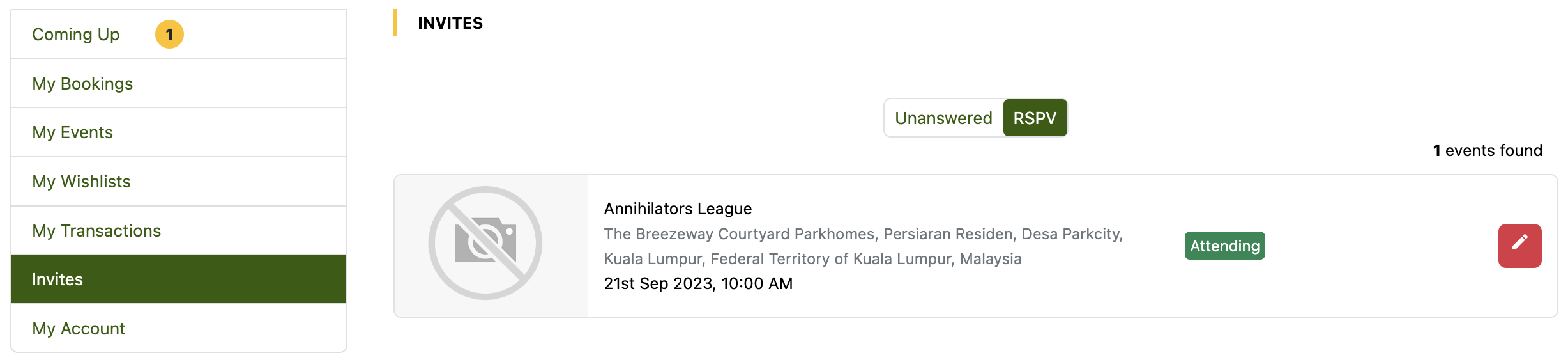Switch to the Unanswered invites filter
Image resolution: width=1568 pixels, height=362 pixels.
(943, 118)
